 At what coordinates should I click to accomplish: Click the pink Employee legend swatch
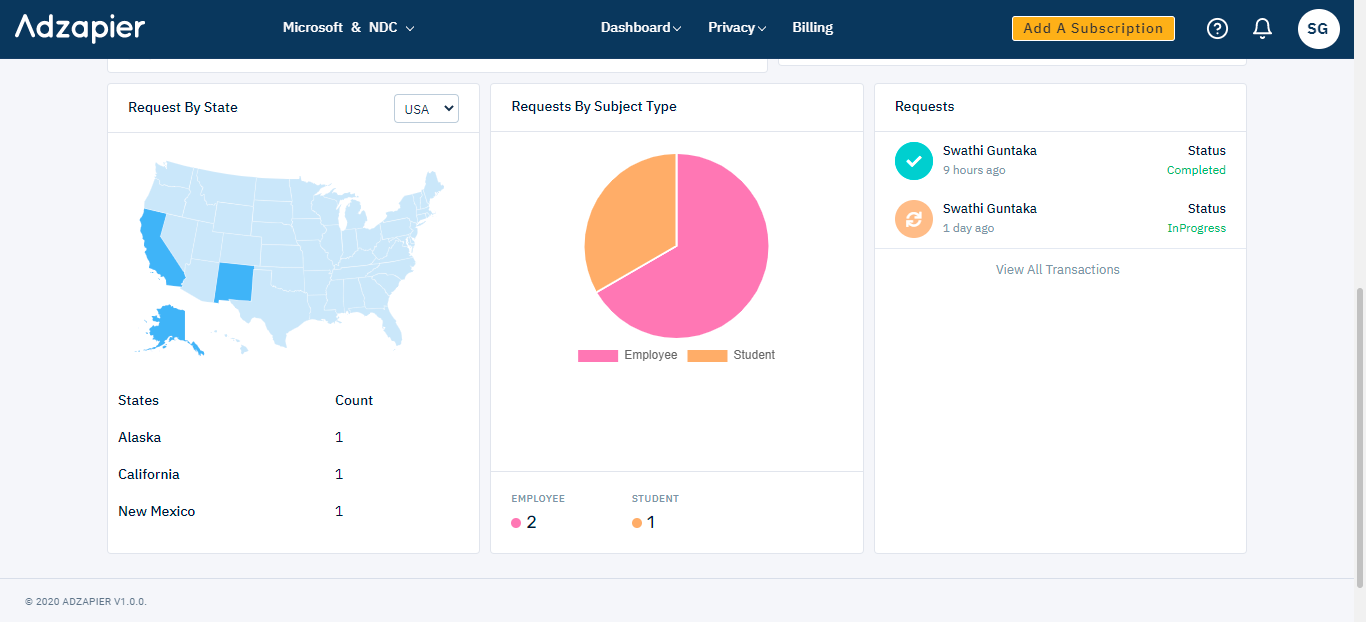click(x=597, y=355)
